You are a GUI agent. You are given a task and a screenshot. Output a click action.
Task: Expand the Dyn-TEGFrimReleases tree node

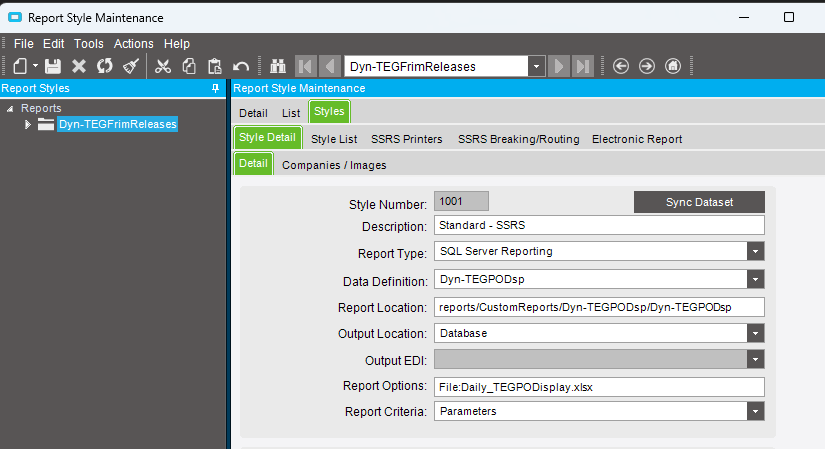(x=28, y=124)
